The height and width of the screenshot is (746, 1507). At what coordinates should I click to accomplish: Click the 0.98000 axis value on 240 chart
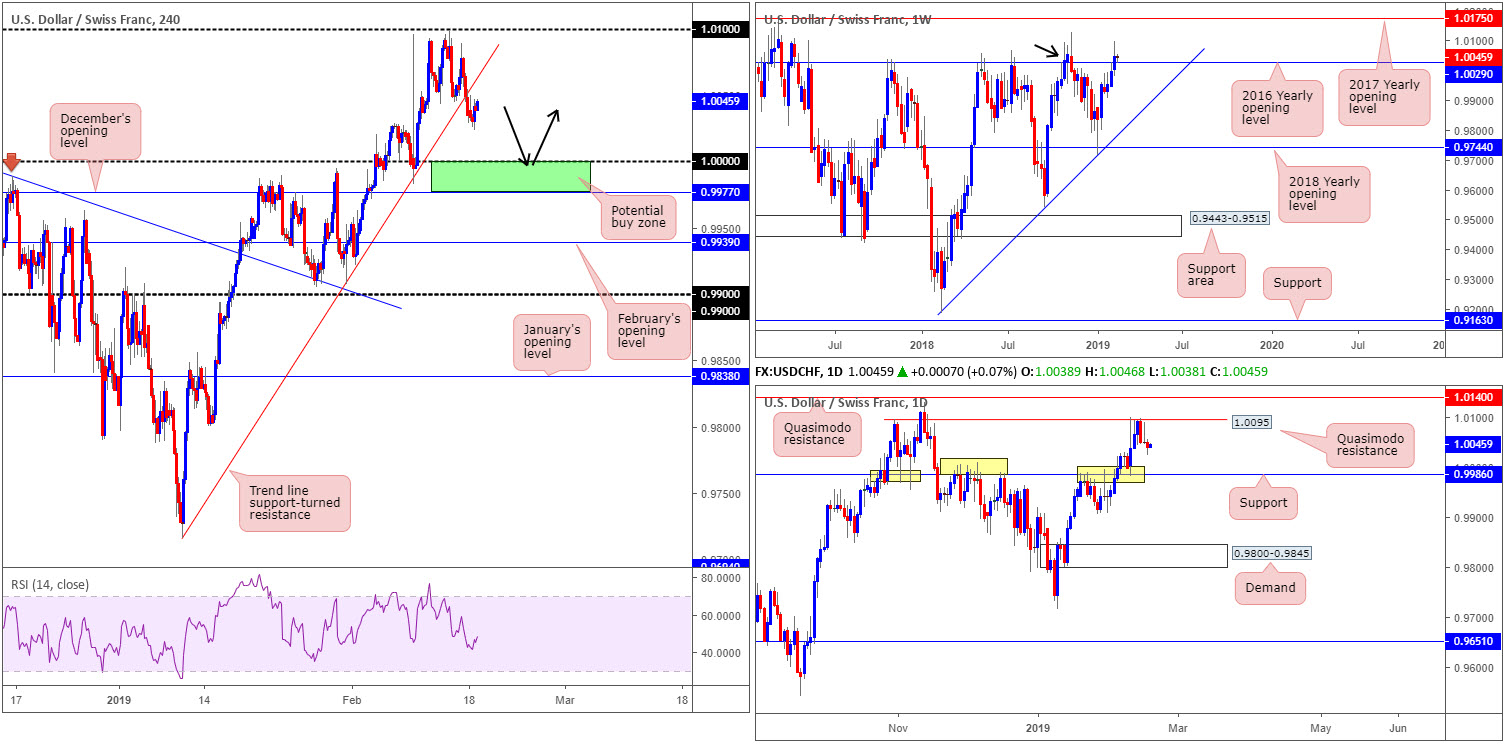pyautogui.click(x=721, y=428)
